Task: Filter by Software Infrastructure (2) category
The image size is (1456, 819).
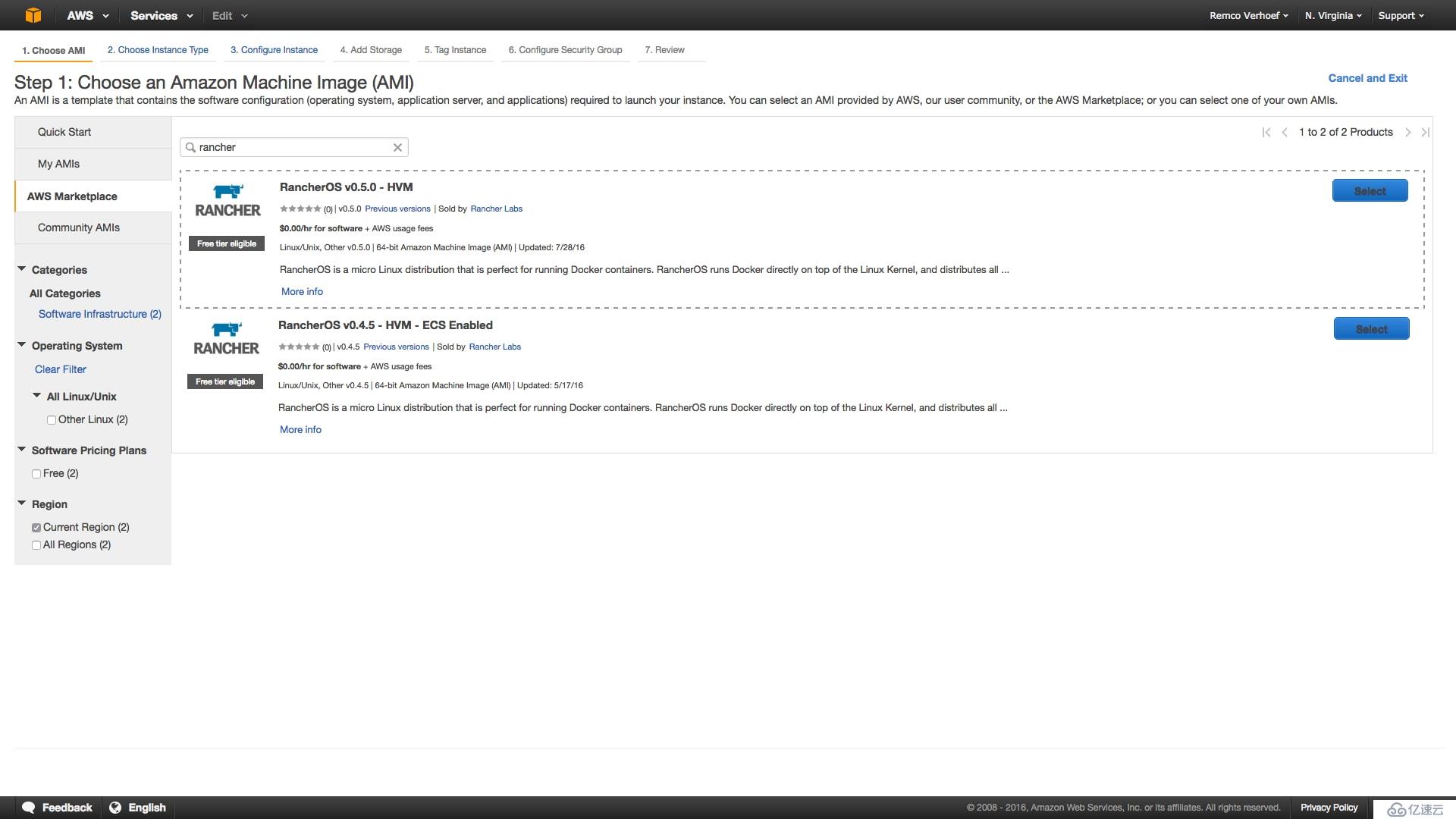Action: (100, 314)
